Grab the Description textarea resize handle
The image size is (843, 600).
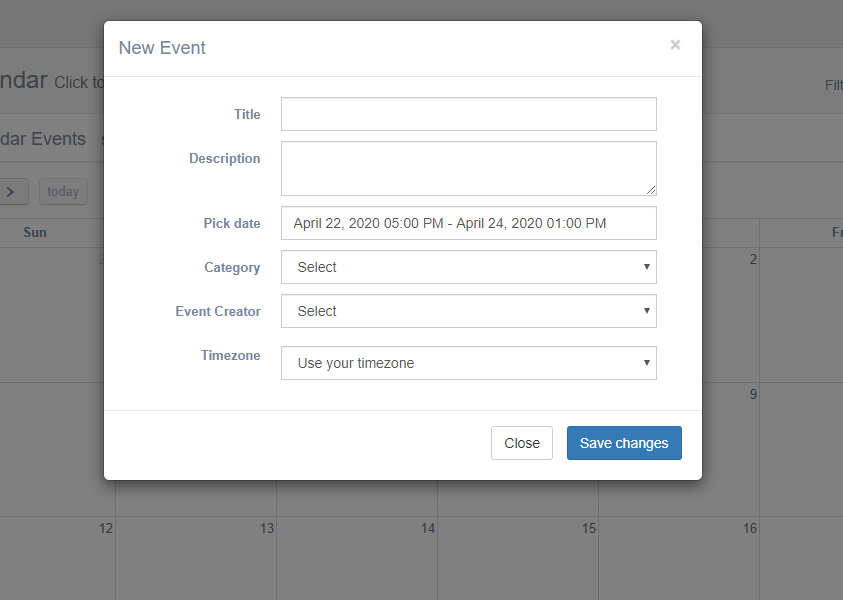point(651,190)
